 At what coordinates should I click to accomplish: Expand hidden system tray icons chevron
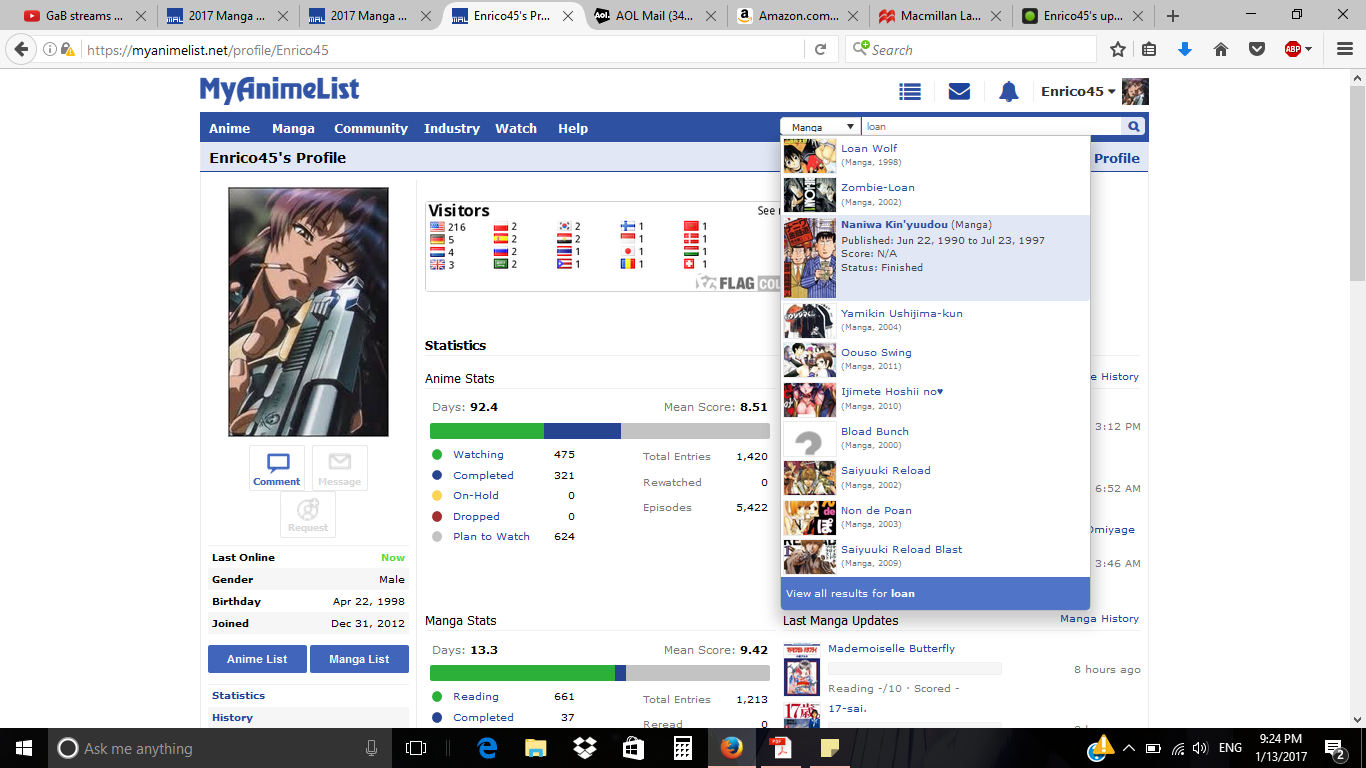(x=1129, y=748)
